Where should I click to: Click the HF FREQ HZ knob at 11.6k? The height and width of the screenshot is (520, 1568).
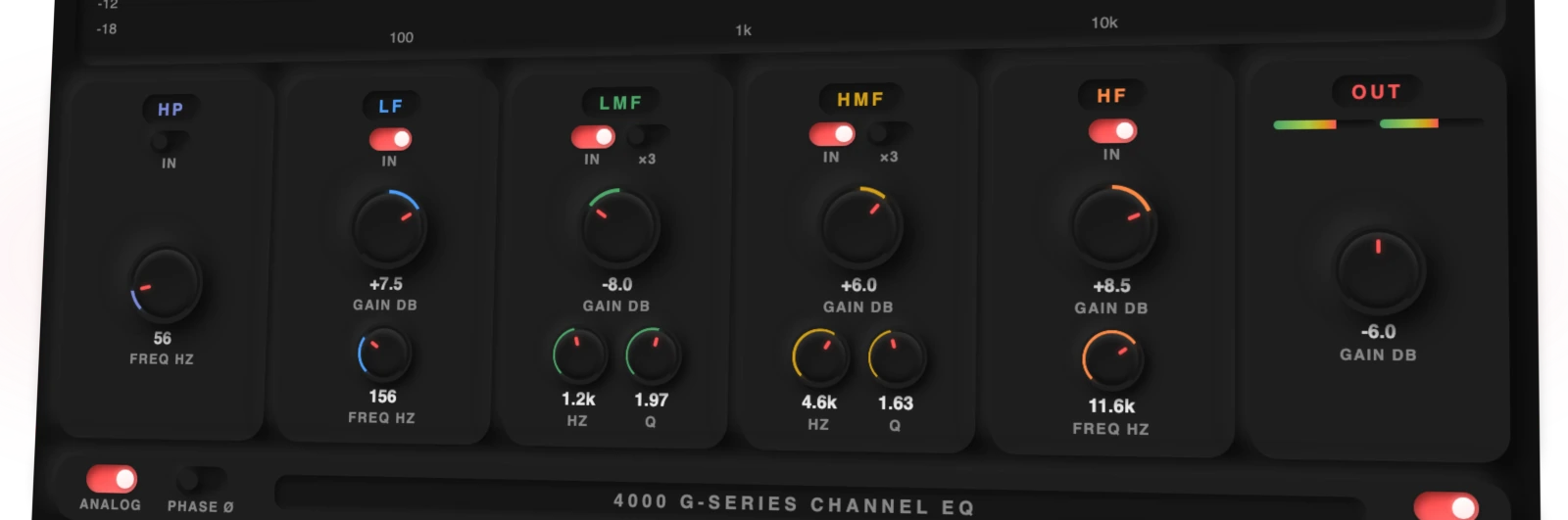1111,360
